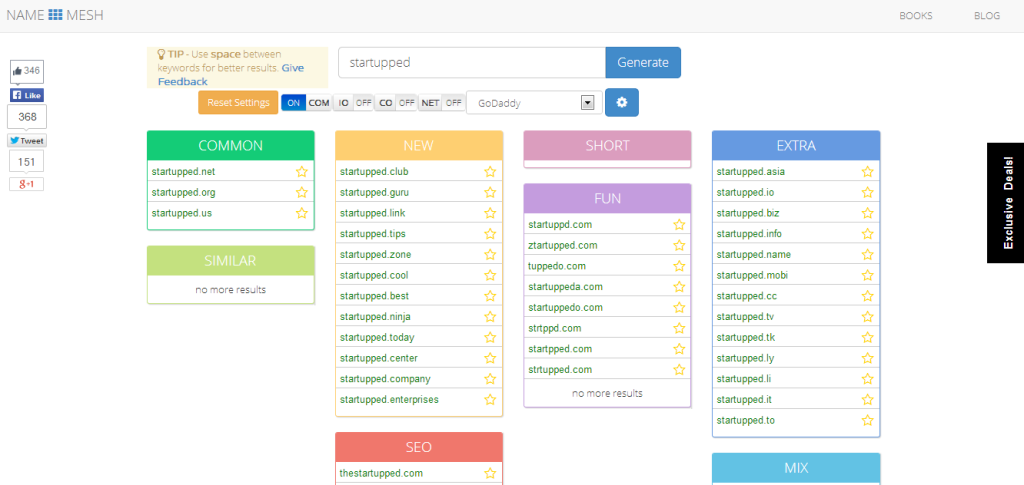
Task: Go to the BLOG page
Action: point(986,16)
